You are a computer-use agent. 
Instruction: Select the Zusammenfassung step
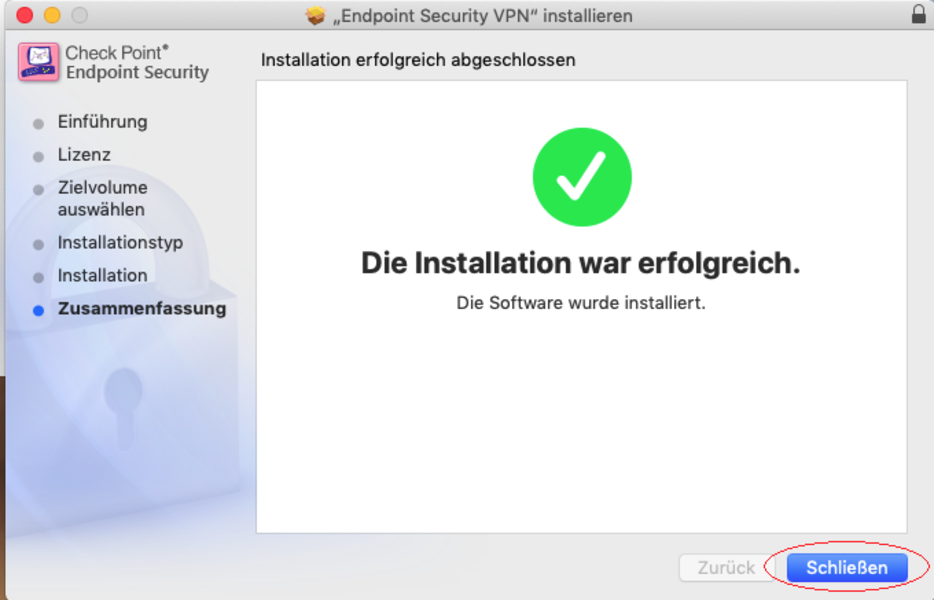click(x=142, y=309)
